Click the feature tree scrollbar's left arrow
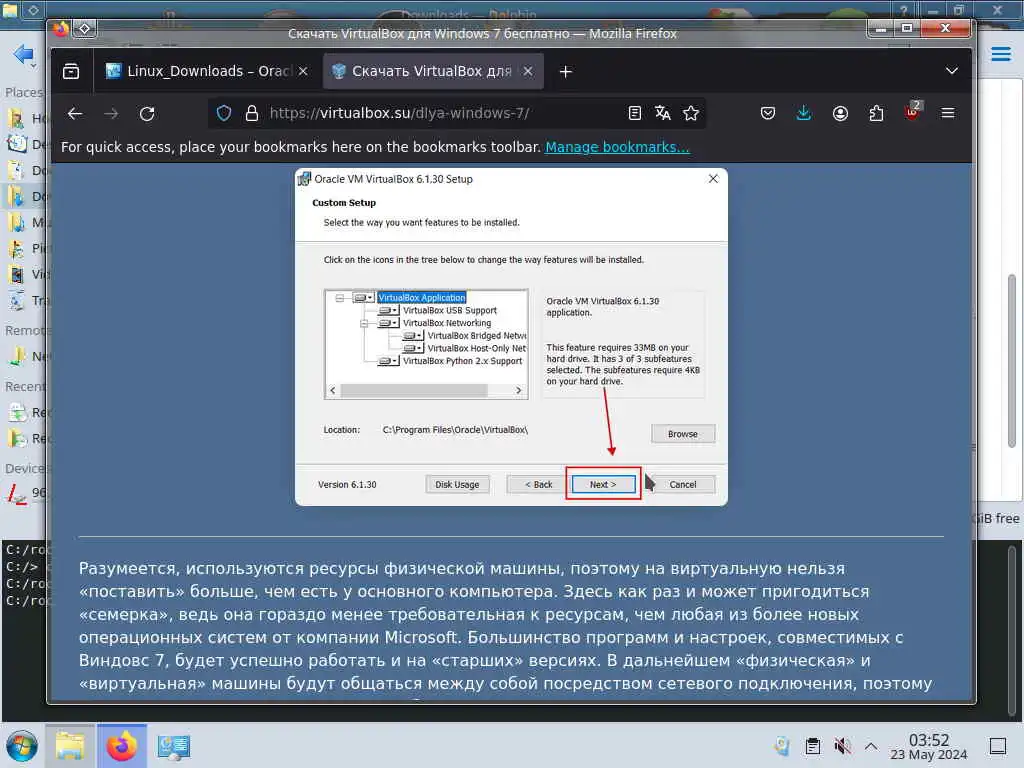Image resolution: width=1024 pixels, height=768 pixels. [x=333, y=390]
